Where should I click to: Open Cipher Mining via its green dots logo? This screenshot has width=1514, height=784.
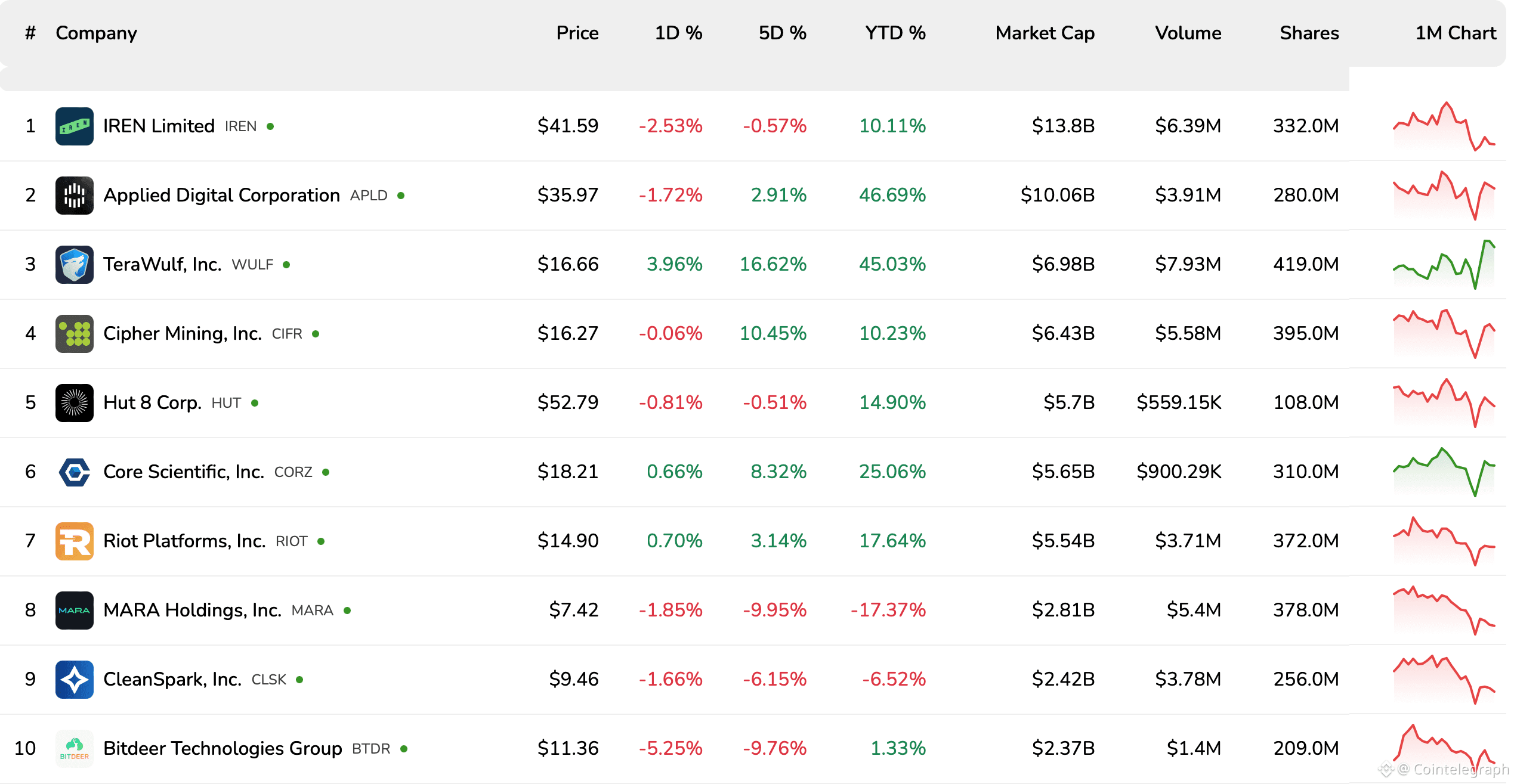tap(74, 333)
